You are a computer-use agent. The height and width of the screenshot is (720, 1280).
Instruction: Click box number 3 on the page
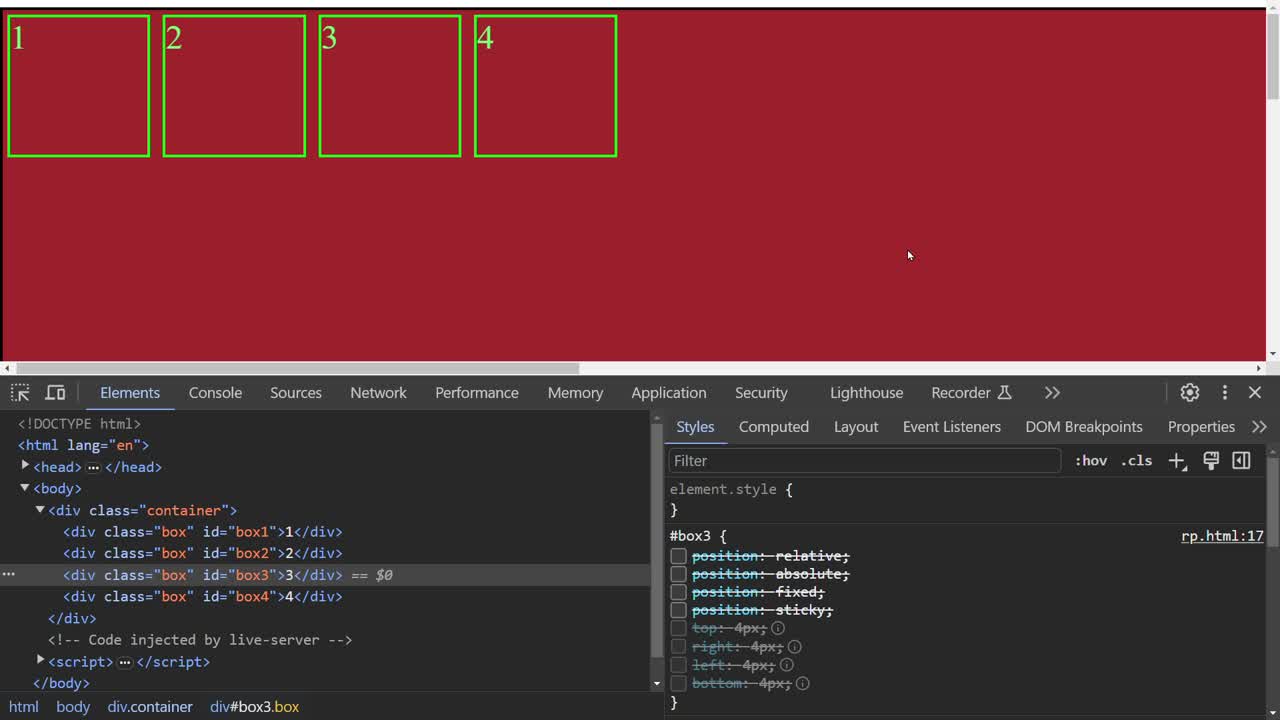tap(390, 86)
